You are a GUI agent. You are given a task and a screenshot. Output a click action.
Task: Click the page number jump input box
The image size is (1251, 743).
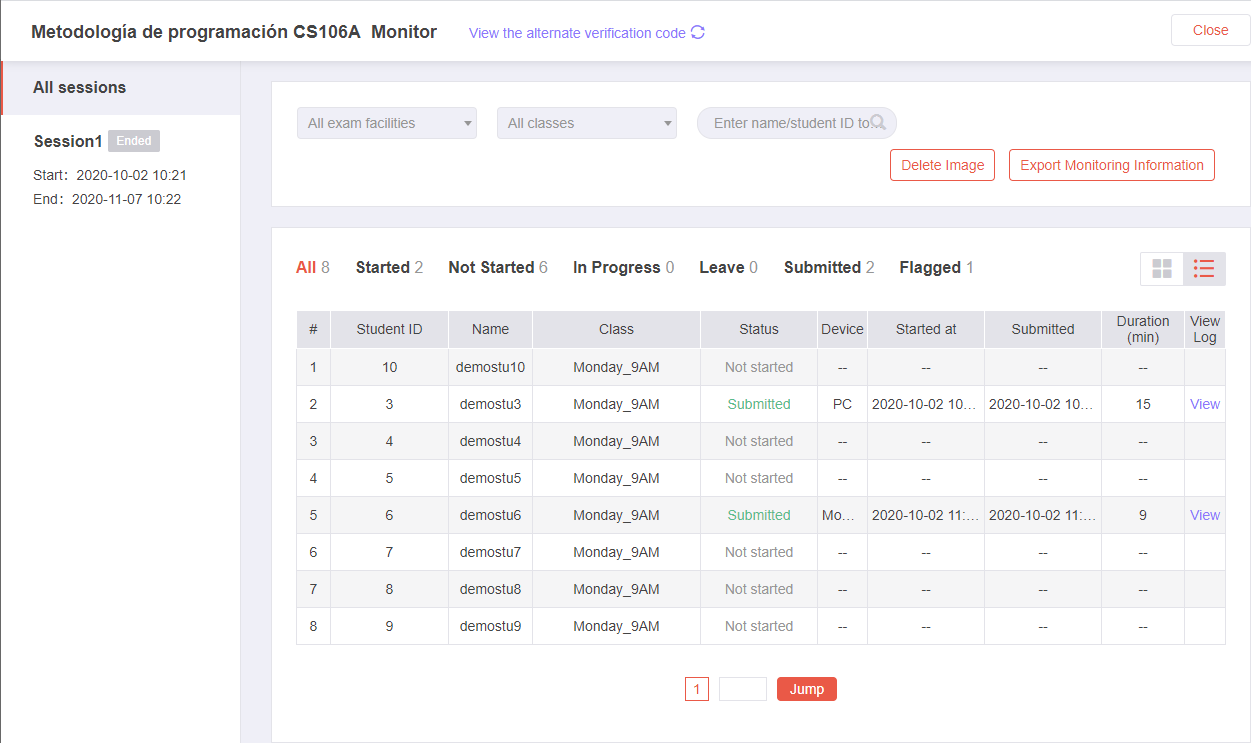743,689
